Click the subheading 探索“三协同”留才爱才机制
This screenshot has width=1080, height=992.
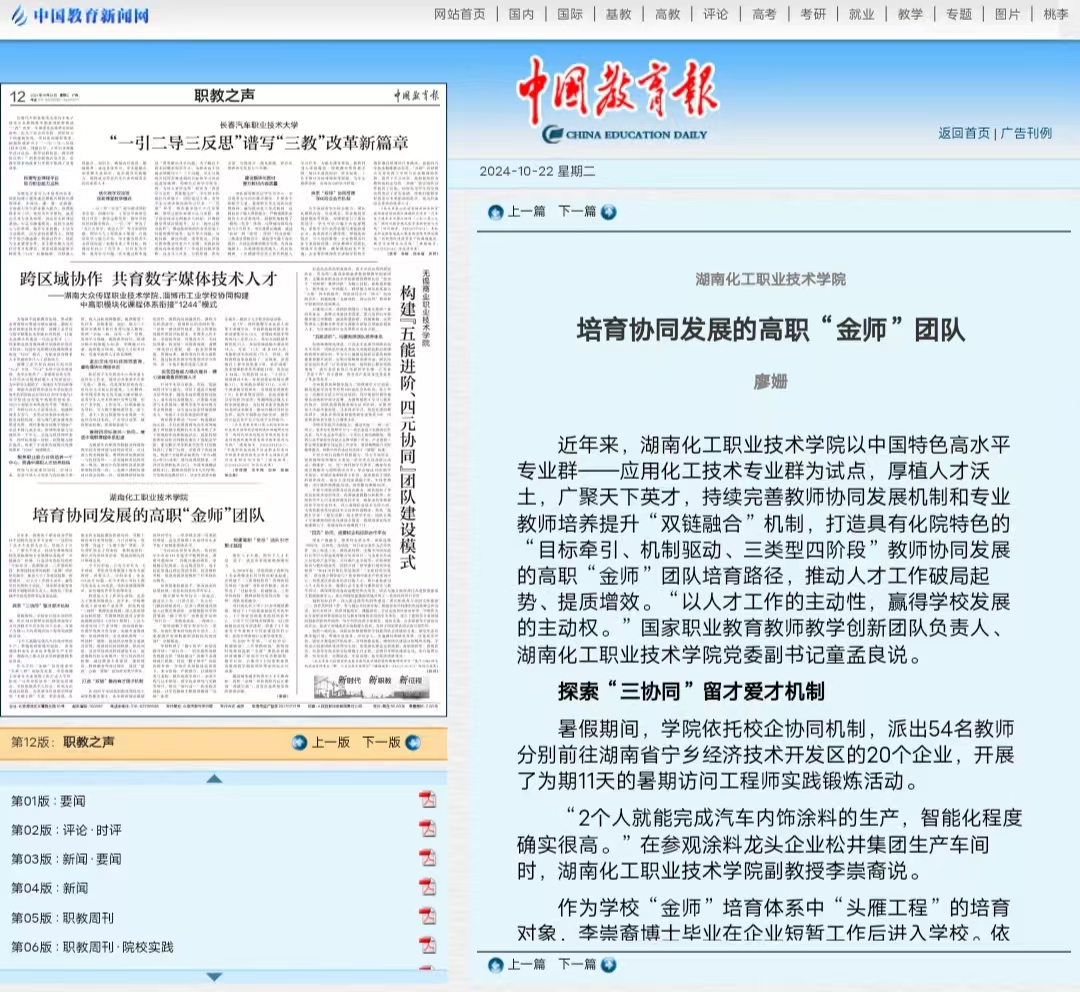coord(692,692)
